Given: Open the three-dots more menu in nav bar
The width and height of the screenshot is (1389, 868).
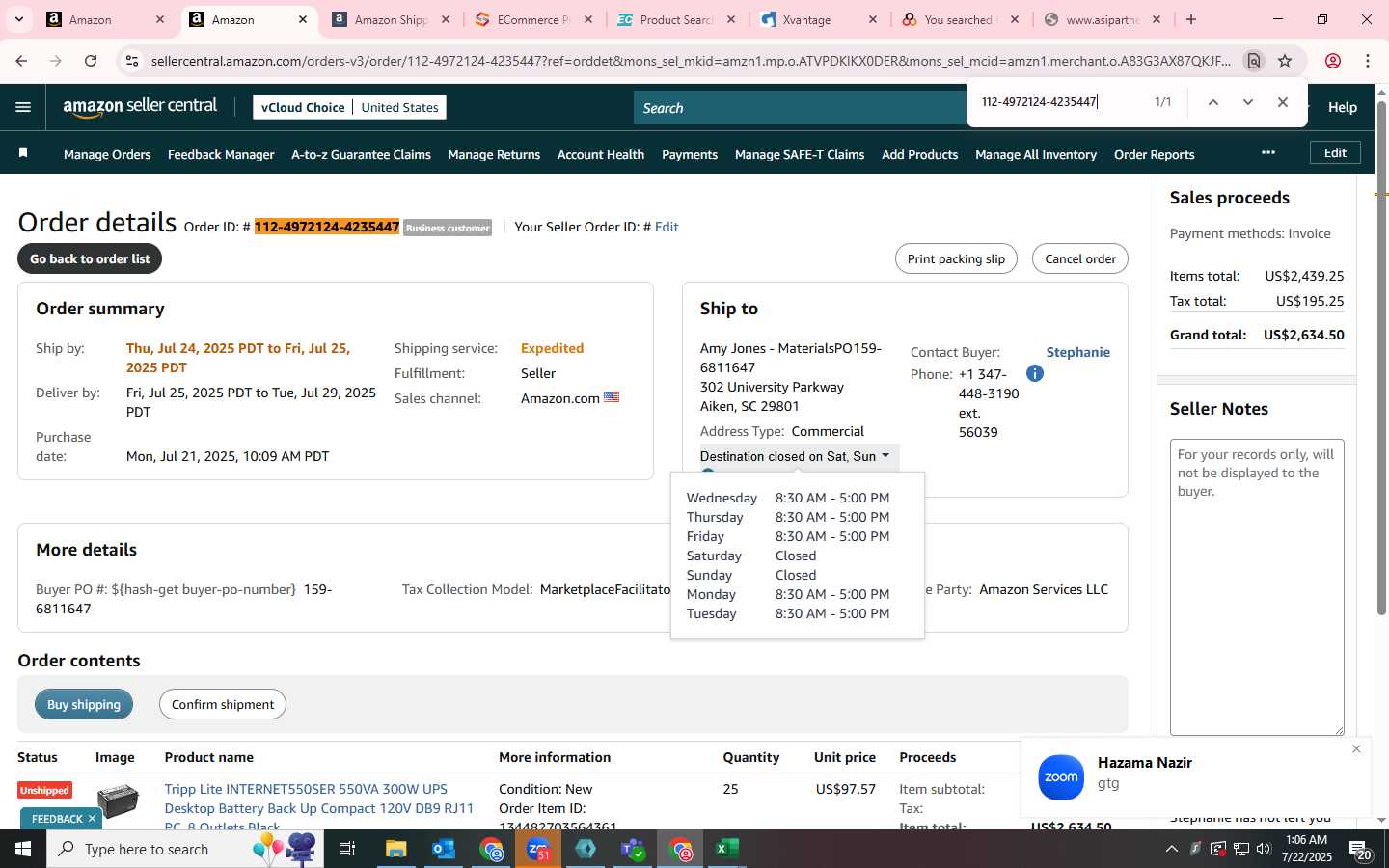Looking at the screenshot, I should (1267, 152).
